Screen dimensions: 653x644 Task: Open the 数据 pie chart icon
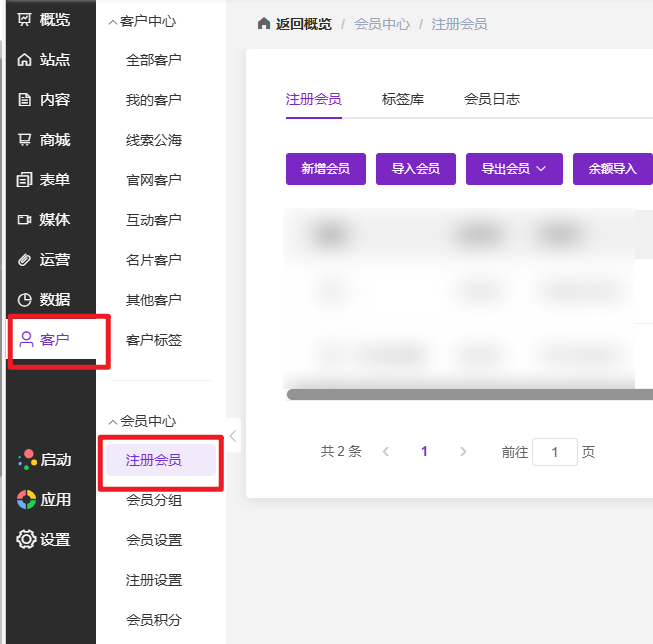(25, 300)
